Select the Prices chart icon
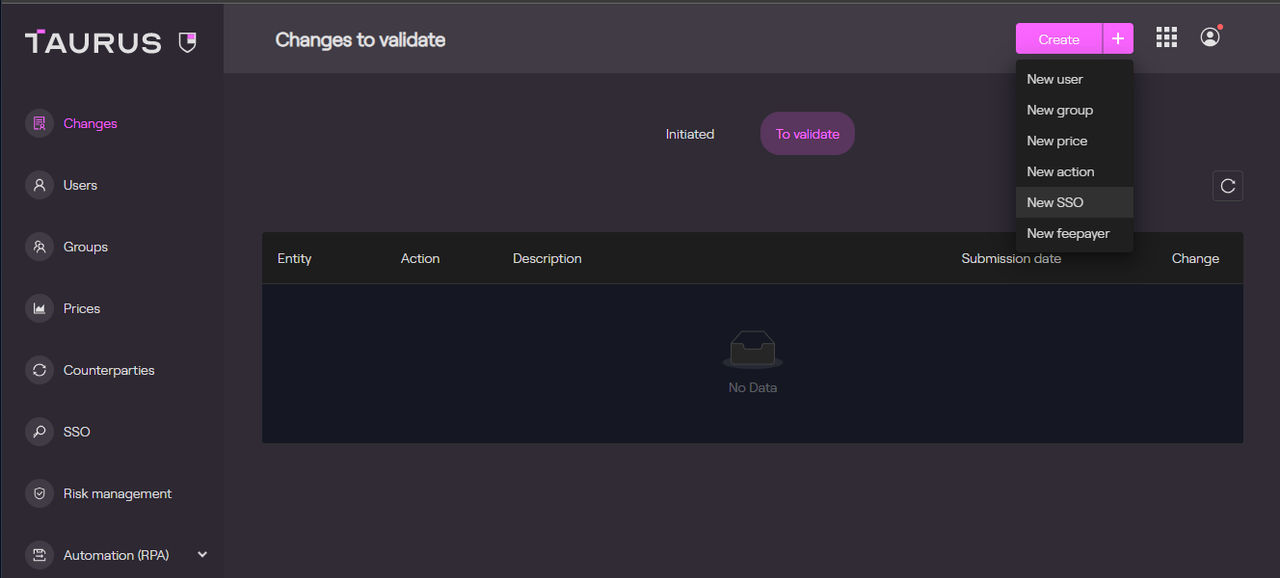This screenshot has width=1280, height=578. [x=39, y=308]
